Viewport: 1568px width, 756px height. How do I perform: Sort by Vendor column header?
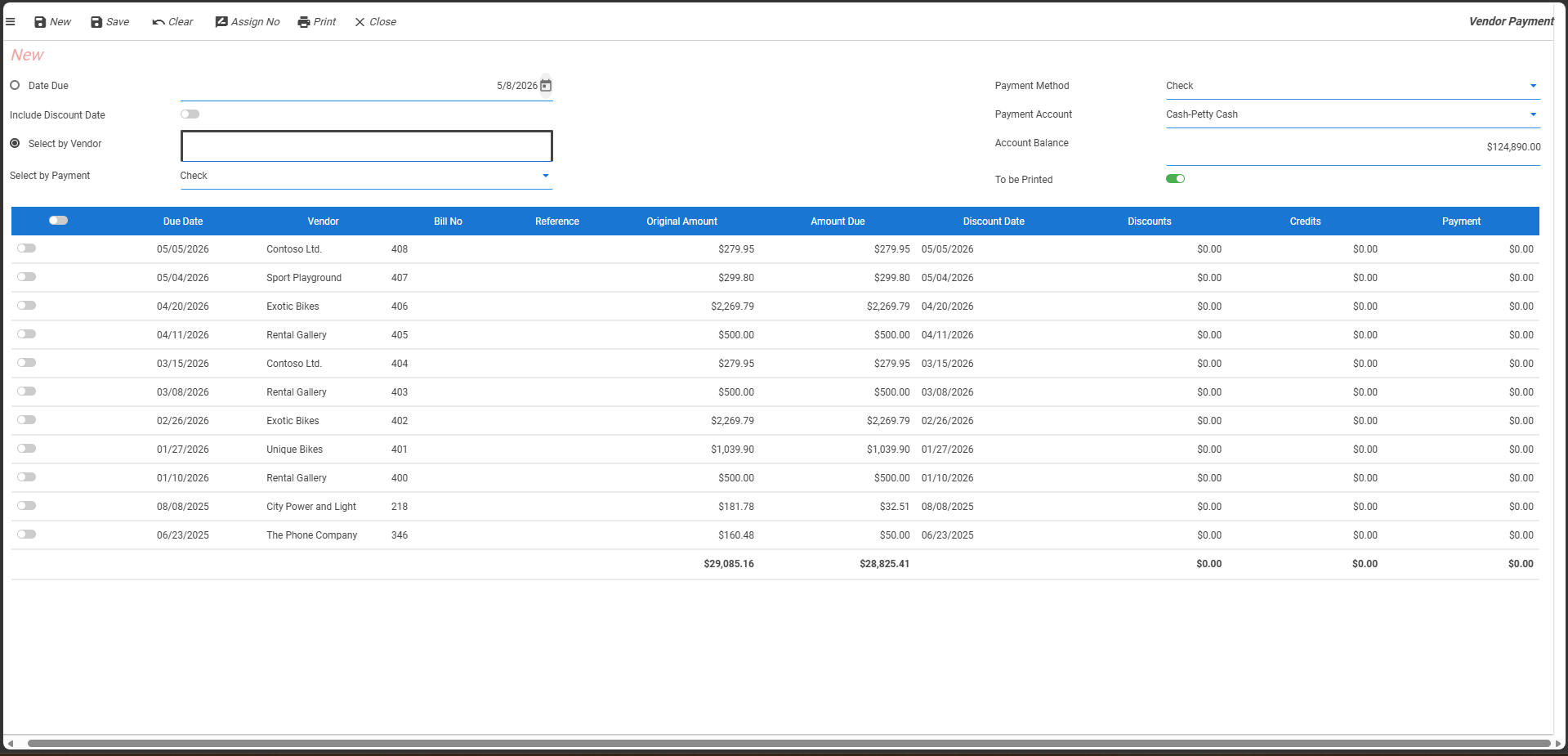(323, 221)
